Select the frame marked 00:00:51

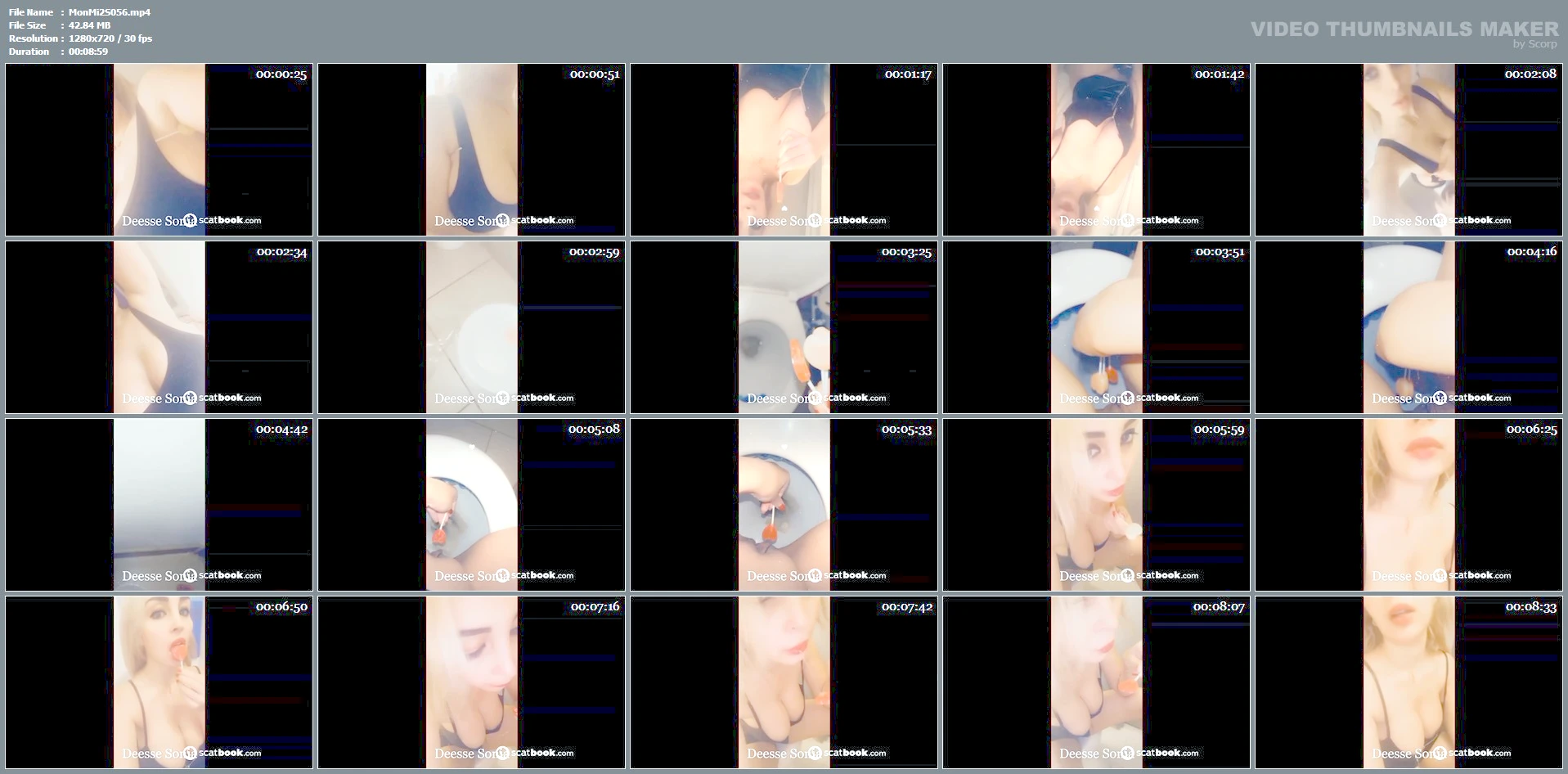471,150
